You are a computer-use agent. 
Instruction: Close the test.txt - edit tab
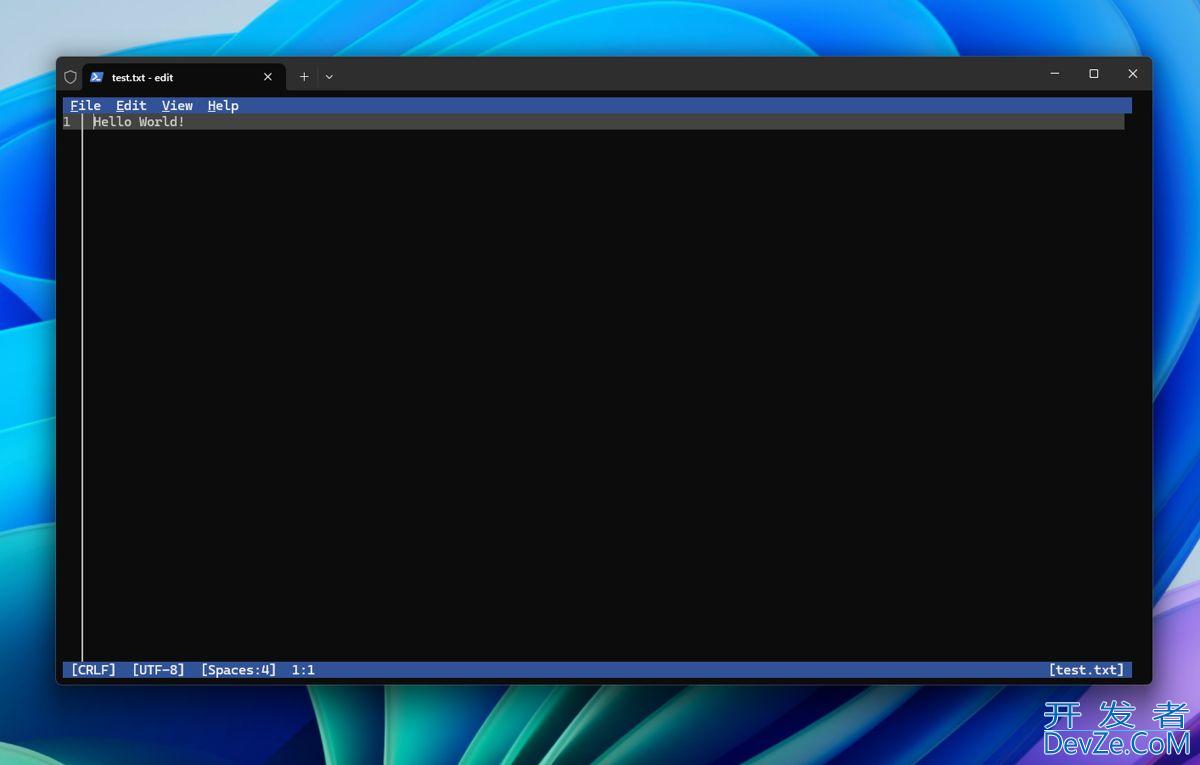tap(267, 77)
